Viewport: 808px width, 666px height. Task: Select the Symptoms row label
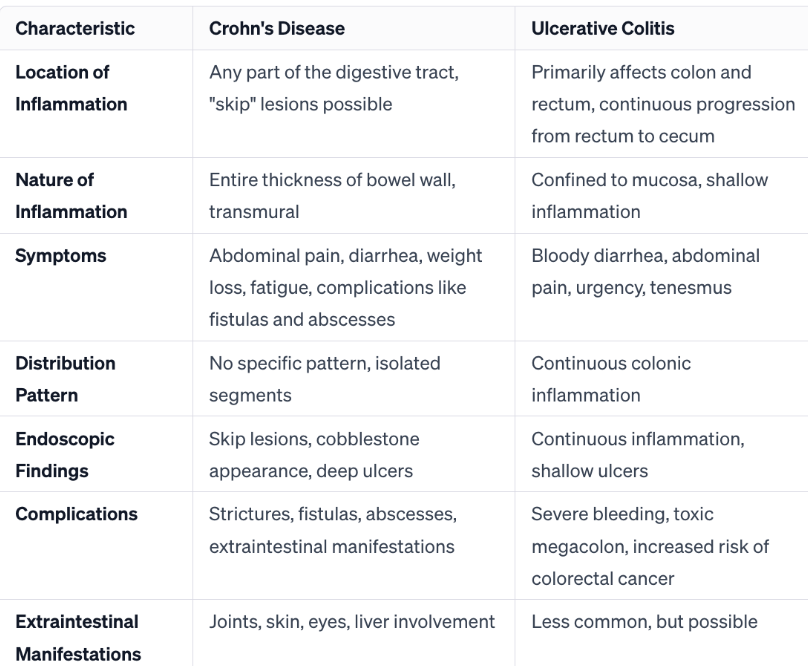pyautogui.click(x=61, y=256)
